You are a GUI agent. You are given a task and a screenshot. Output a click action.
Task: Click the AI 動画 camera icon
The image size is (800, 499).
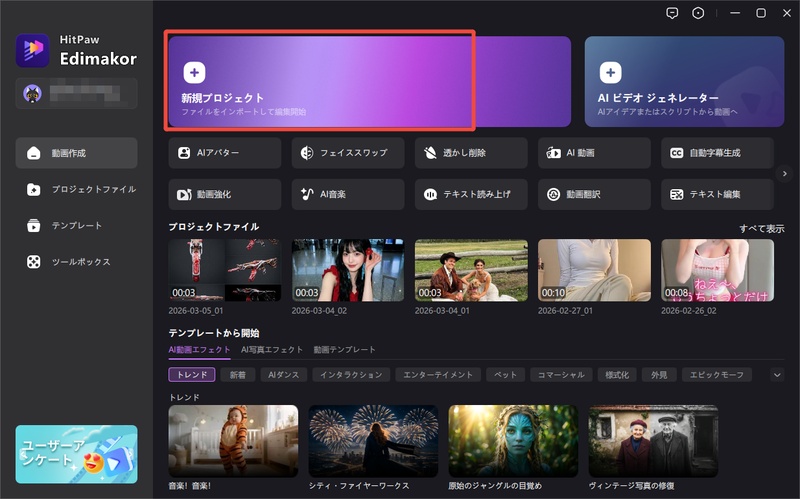[x=553, y=153]
